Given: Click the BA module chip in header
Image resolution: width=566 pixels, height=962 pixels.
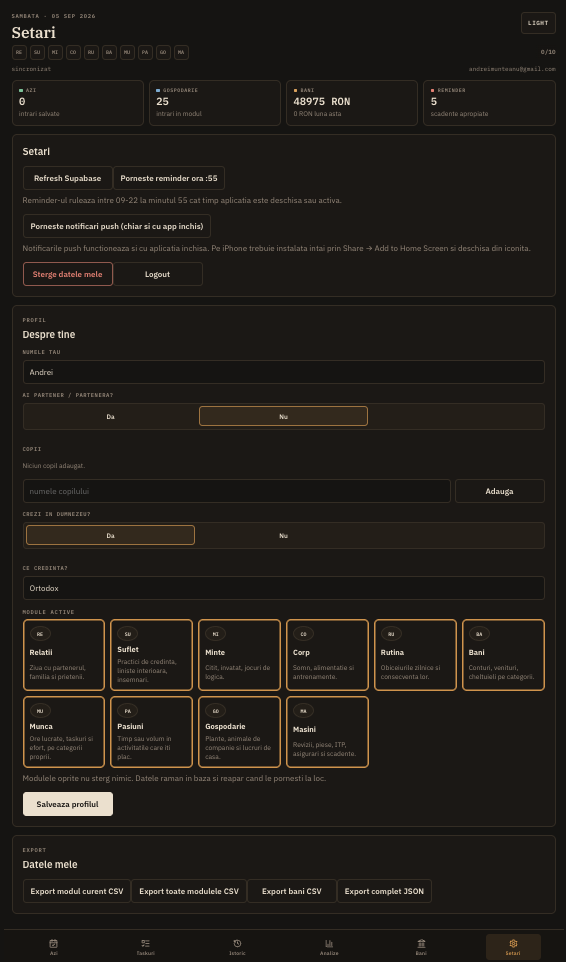Looking at the screenshot, I should tap(109, 53).
